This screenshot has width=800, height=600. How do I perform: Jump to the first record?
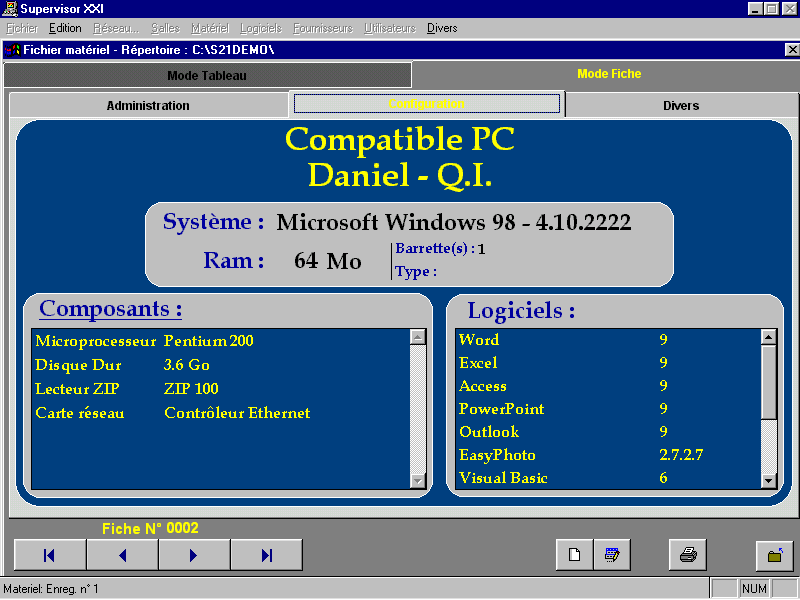pyautogui.click(x=50, y=555)
